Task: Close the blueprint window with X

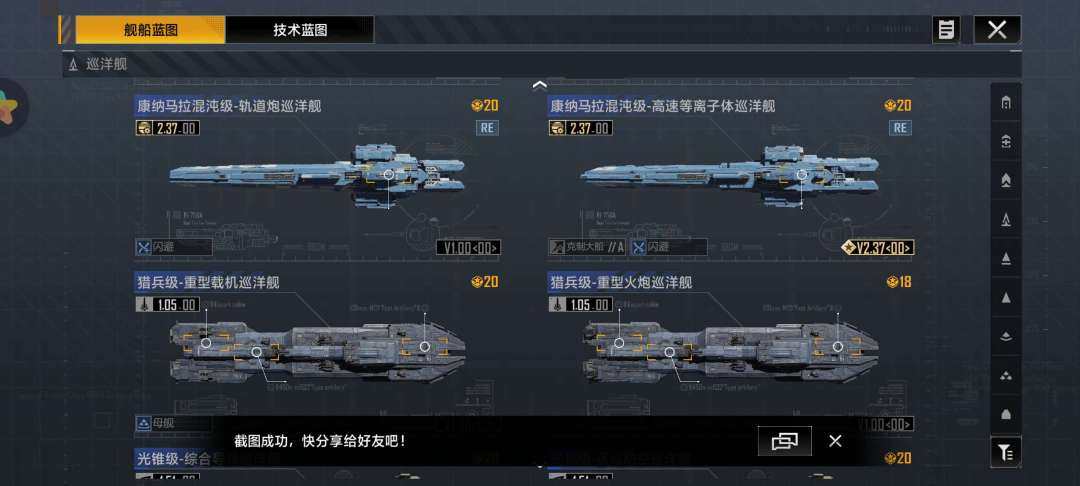Action: (997, 30)
